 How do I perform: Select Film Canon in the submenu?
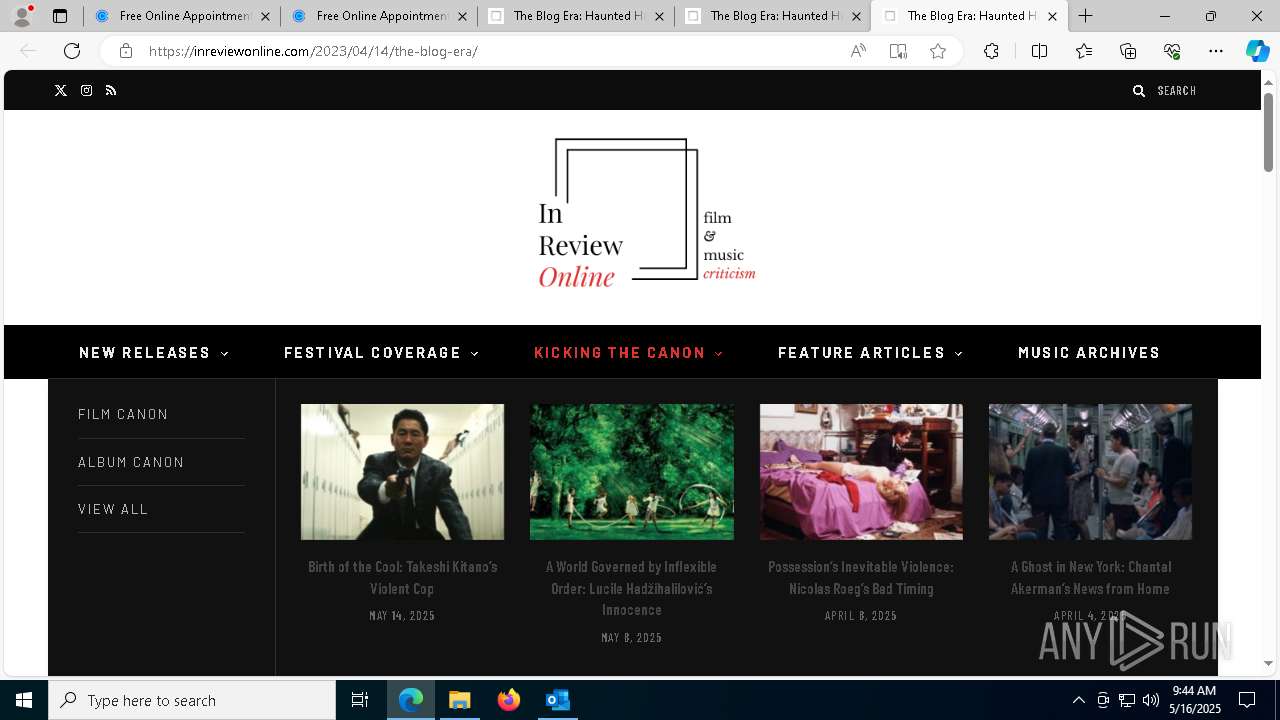coord(123,414)
